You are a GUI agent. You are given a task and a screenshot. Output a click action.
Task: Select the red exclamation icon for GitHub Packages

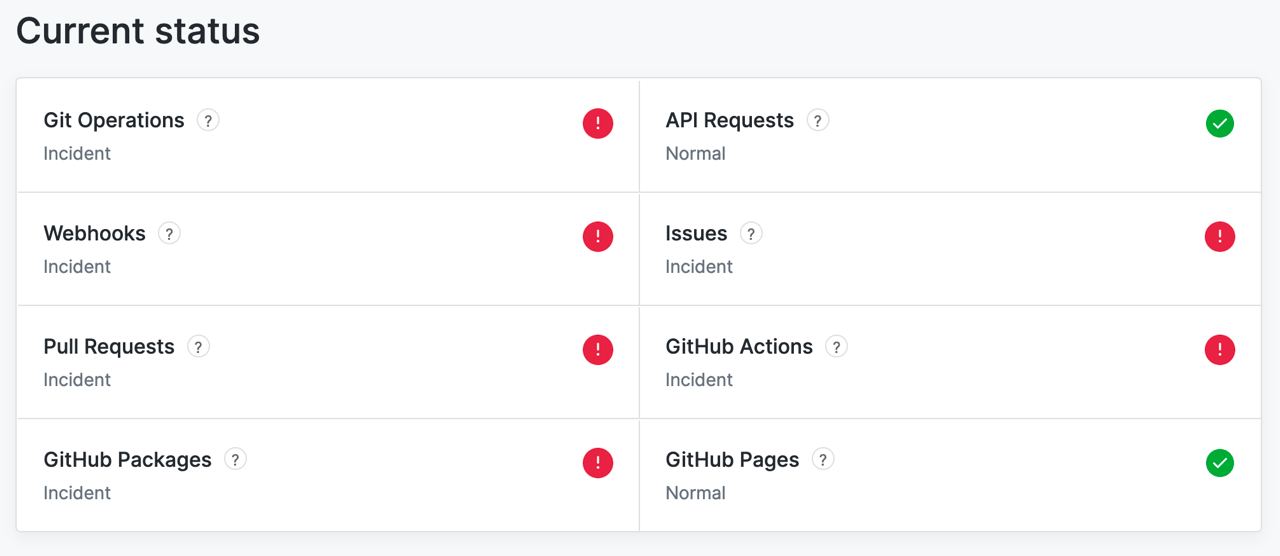[598, 463]
